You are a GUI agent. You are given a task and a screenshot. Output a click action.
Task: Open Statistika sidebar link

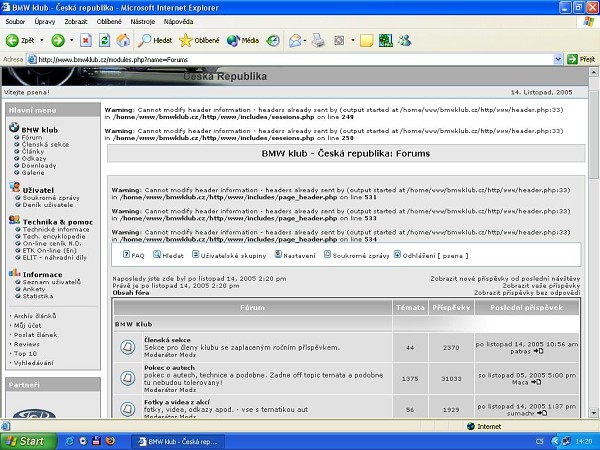tap(38, 296)
